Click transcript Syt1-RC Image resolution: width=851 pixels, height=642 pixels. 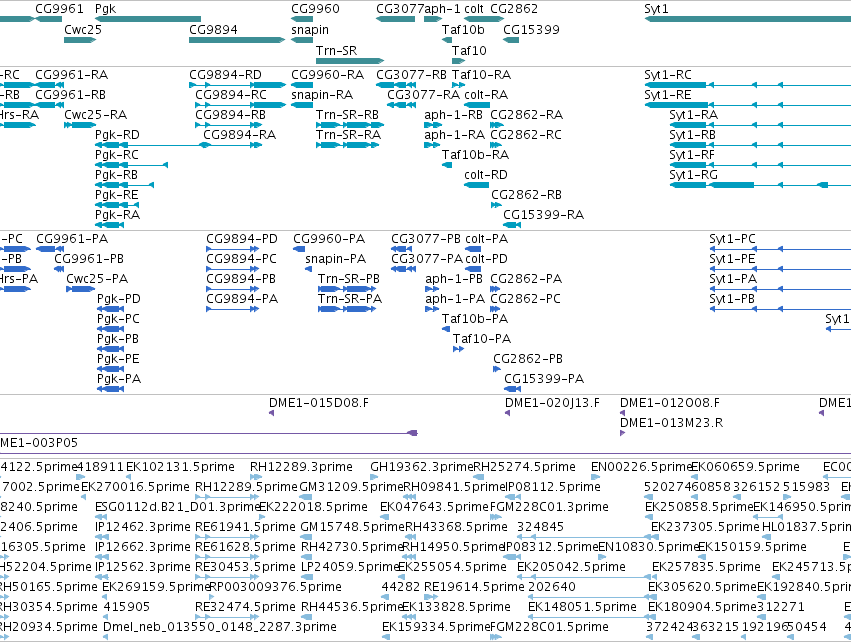pyautogui.click(x=668, y=74)
